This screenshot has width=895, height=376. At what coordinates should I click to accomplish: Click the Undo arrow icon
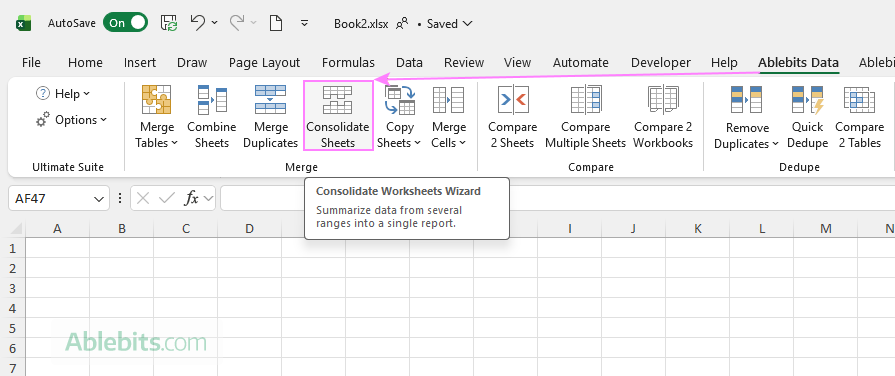pyautogui.click(x=197, y=23)
